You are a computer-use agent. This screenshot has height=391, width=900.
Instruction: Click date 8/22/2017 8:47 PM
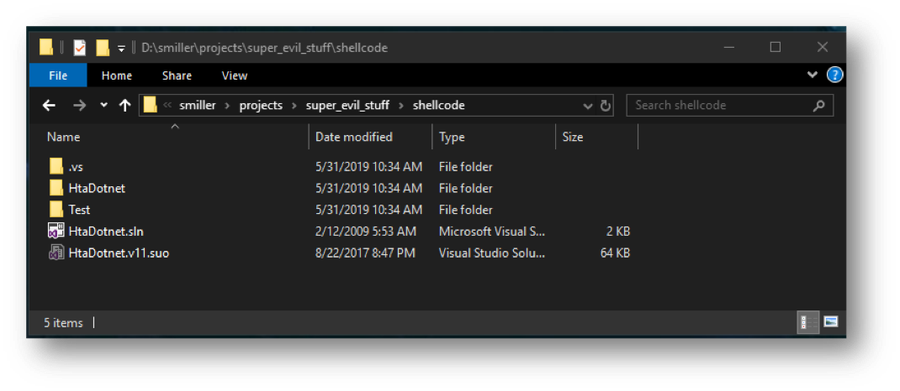(365, 253)
